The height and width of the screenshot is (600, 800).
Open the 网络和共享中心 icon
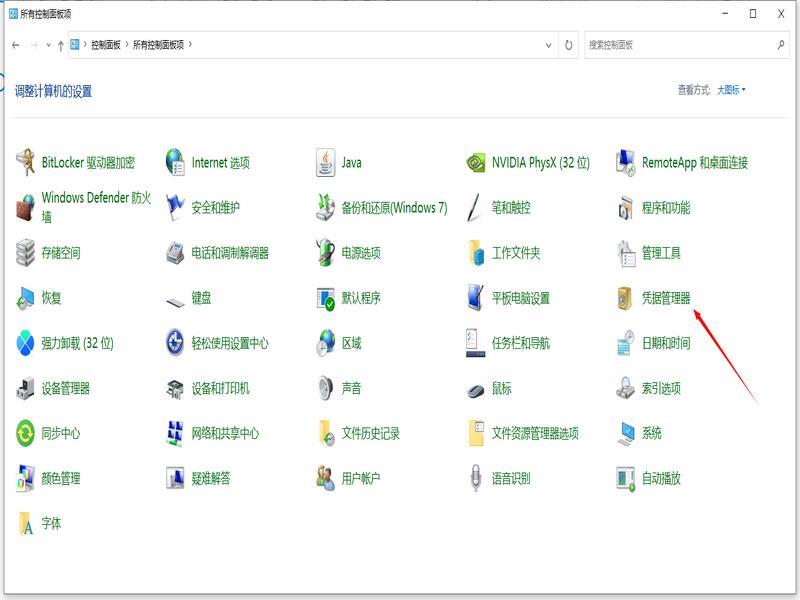pos(175,433)
